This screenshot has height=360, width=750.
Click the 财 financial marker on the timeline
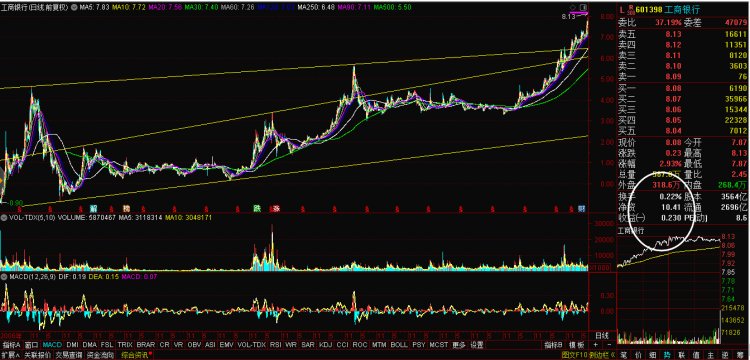[x=581, y=208]
